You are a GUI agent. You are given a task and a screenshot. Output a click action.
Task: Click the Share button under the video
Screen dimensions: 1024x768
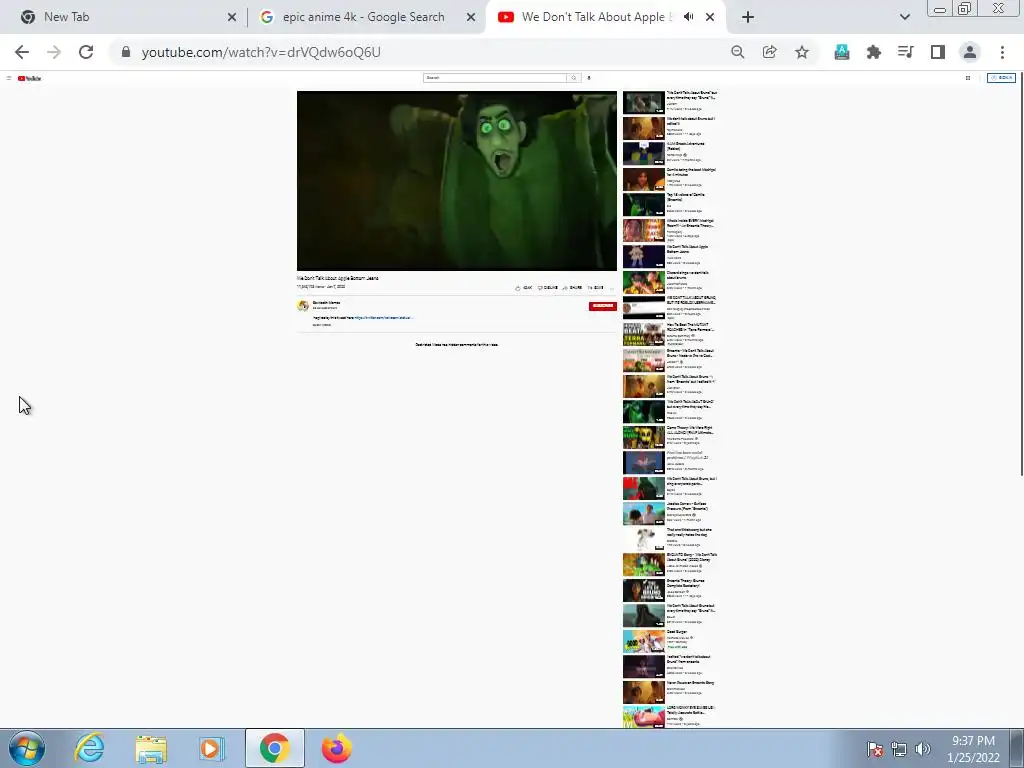[572, 287]
